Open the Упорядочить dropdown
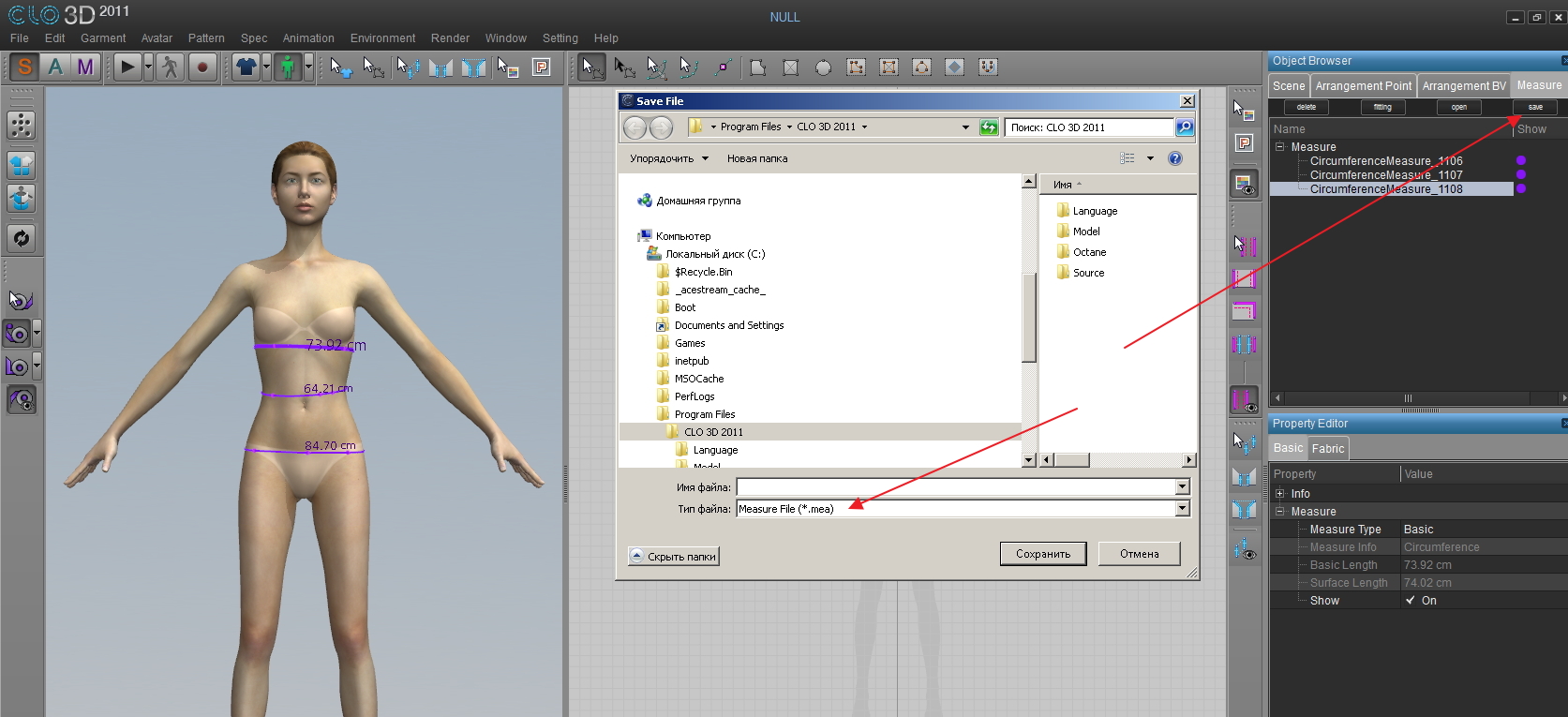This screenshot has height=717, width=1568. click(669, 158)
